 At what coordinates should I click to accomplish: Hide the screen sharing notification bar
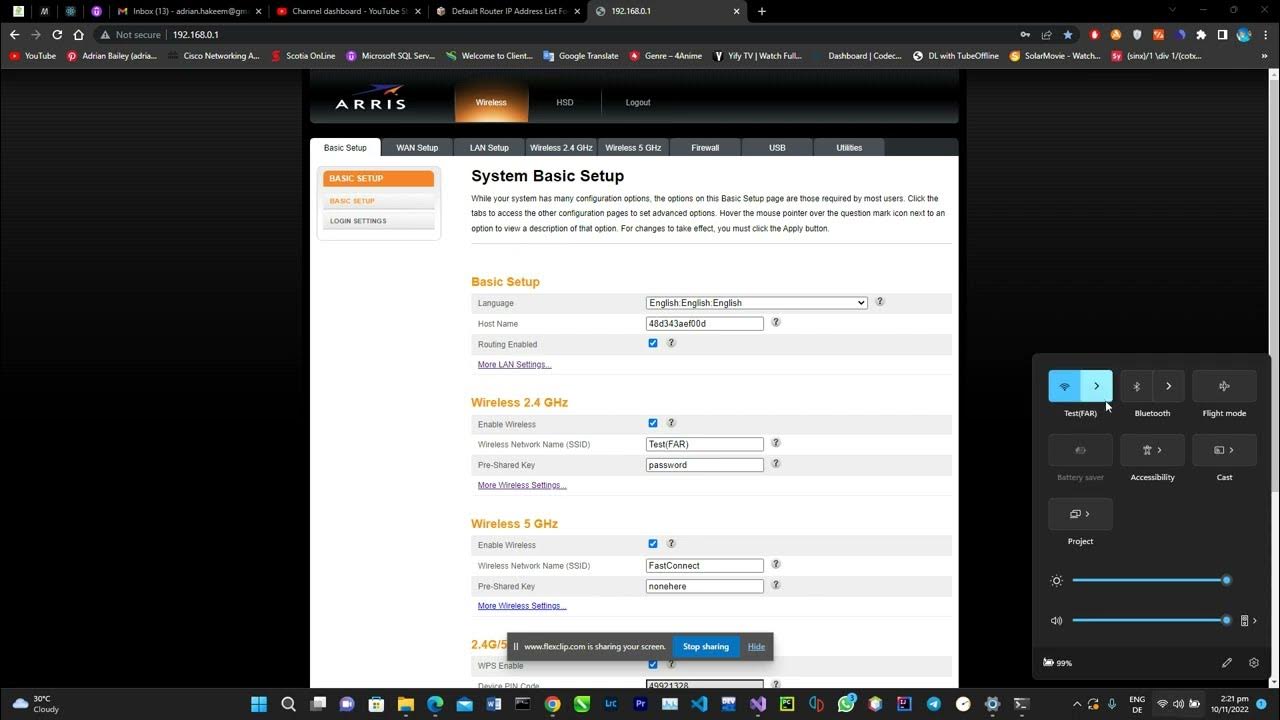coord(756,646)
